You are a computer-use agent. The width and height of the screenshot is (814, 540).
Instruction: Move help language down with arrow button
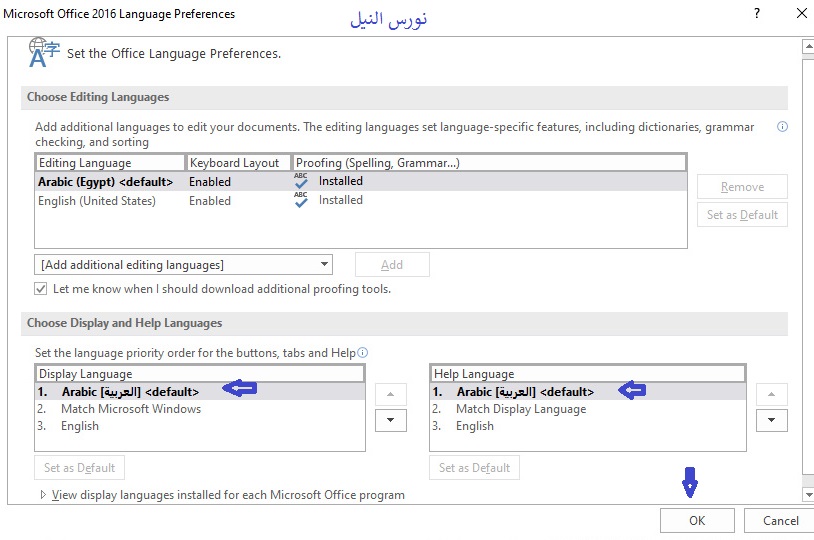pos(771,420)
